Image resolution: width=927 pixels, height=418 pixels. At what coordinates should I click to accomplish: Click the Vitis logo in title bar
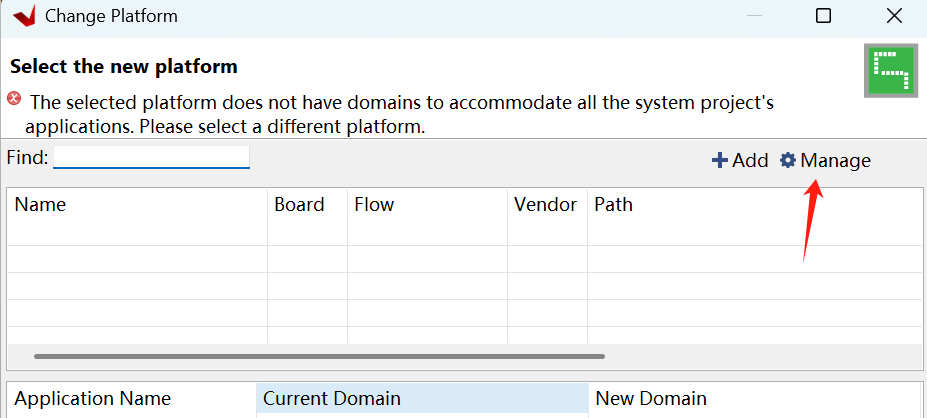(x=24, y=15)
